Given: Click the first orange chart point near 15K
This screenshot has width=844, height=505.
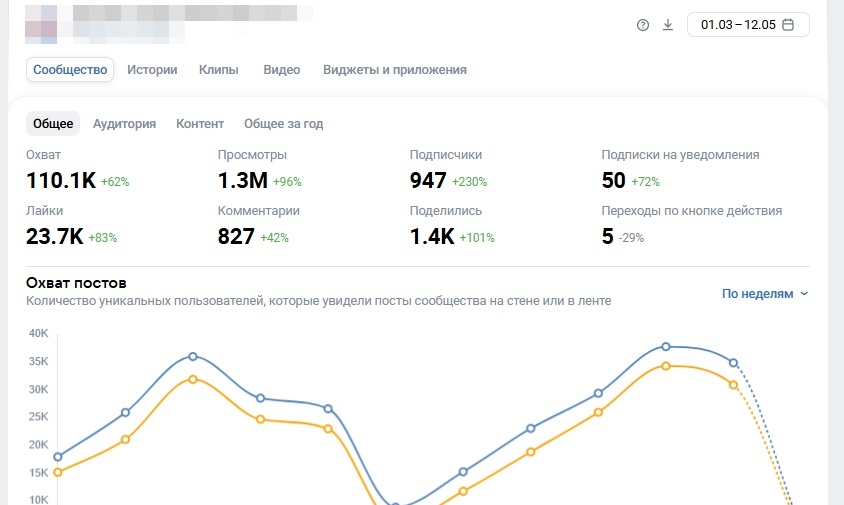Looking at the screenshot, I should tap(58, 473).
